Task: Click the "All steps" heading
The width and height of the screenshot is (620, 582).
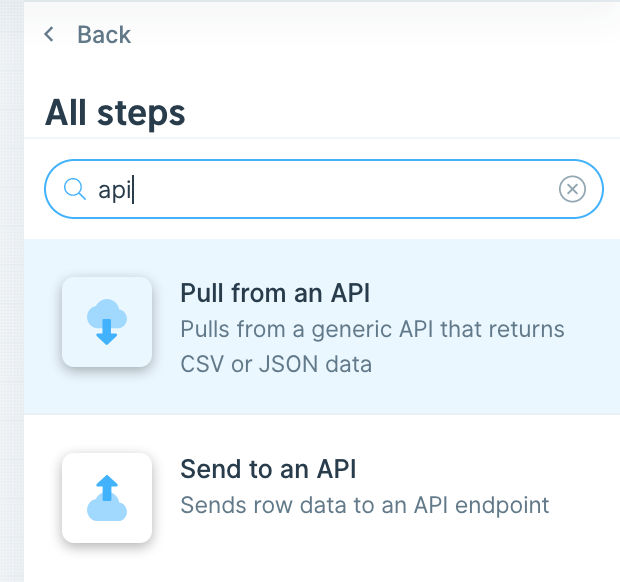Action: coord(115,112)
